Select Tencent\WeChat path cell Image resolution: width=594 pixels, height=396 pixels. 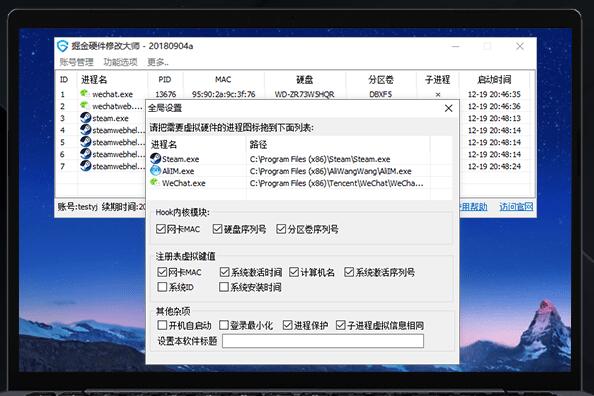337,183
